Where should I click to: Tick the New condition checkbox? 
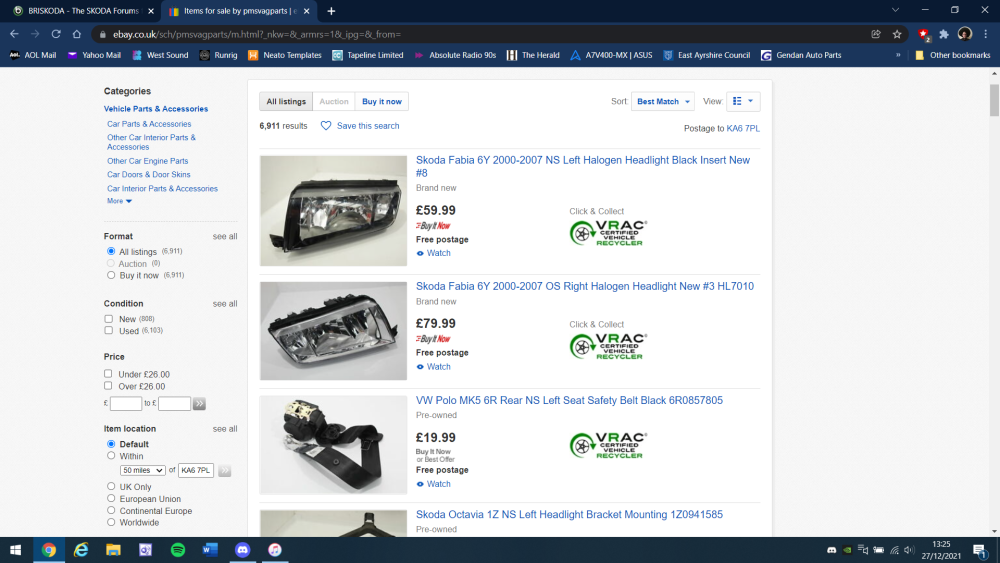pos(108,319)
